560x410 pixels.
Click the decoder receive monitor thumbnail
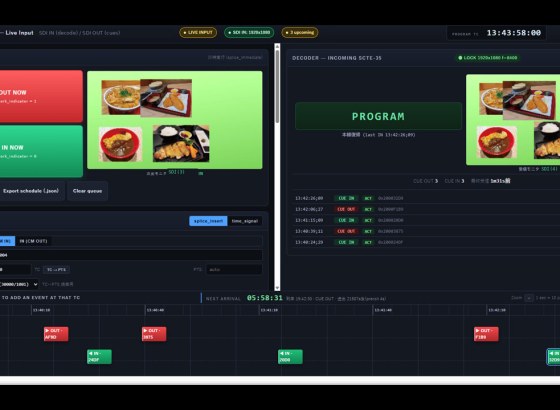(x=513, y=120)
